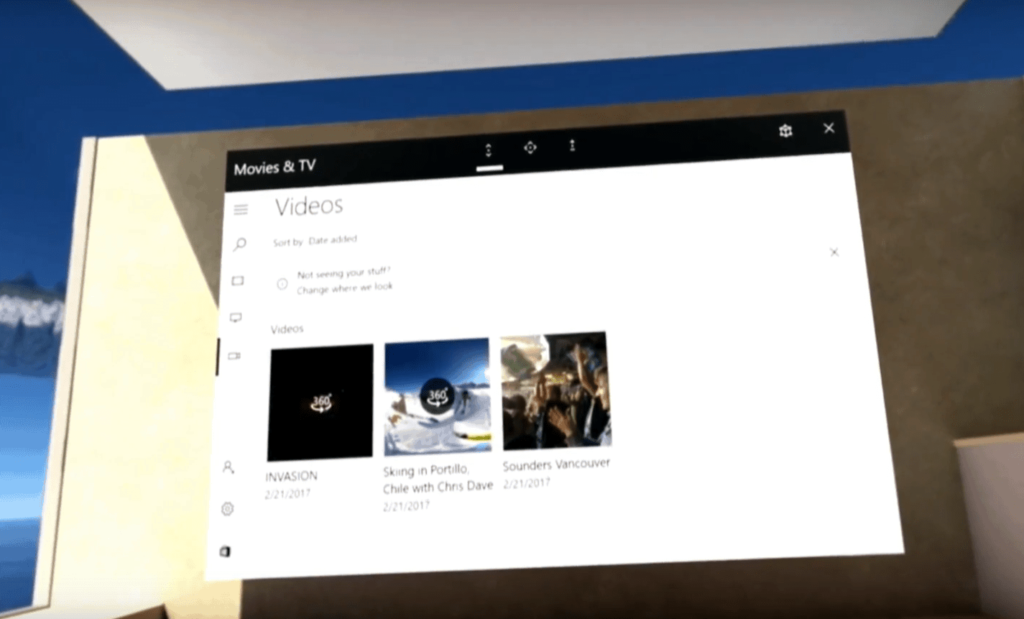This screenshot has height=619, width=1024.
Task: Dismiss the 'Not seeing your stuff' notice
Action: click(834, 252)
